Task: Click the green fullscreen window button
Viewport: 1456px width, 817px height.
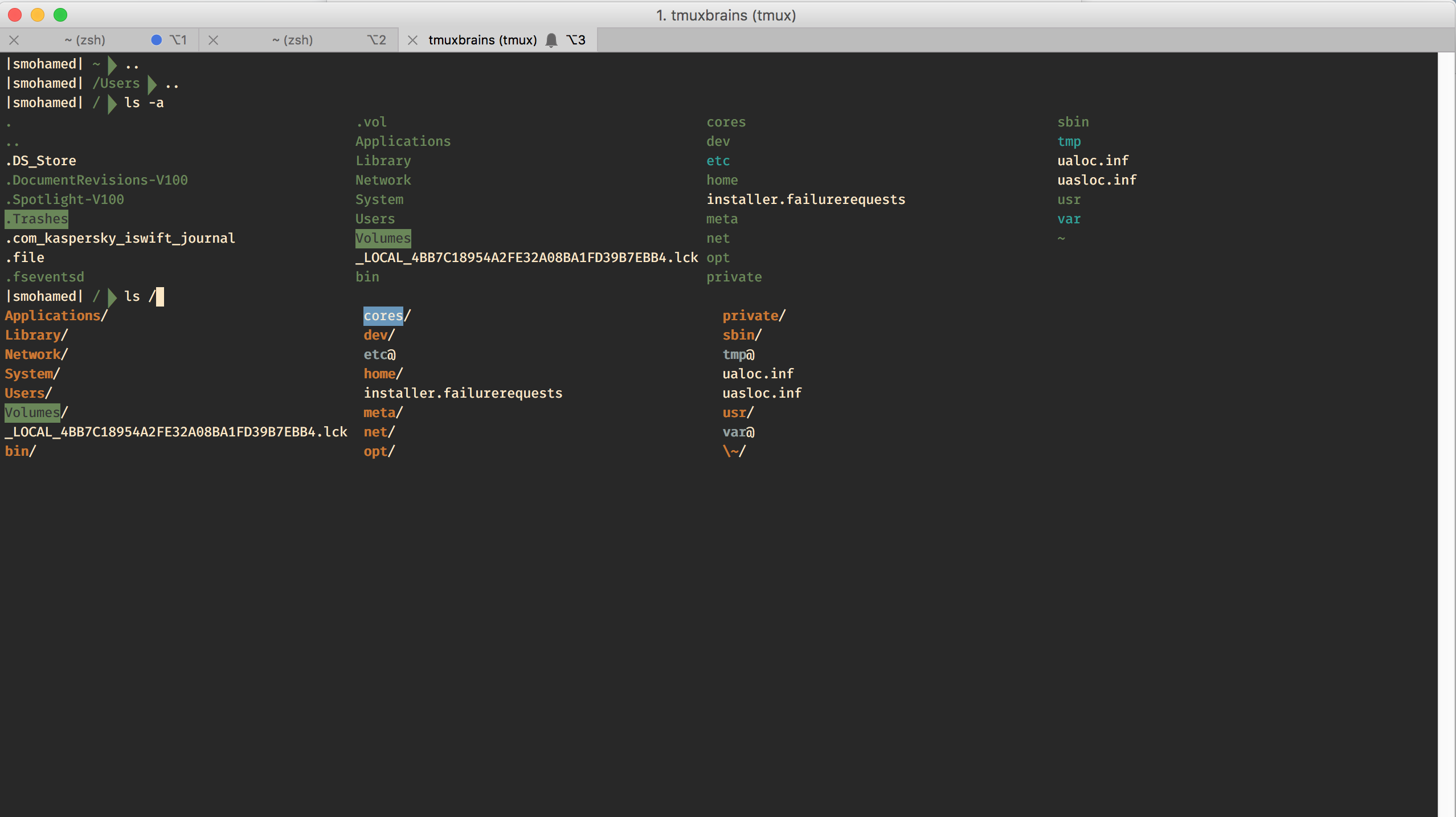Action: (60, 15)
